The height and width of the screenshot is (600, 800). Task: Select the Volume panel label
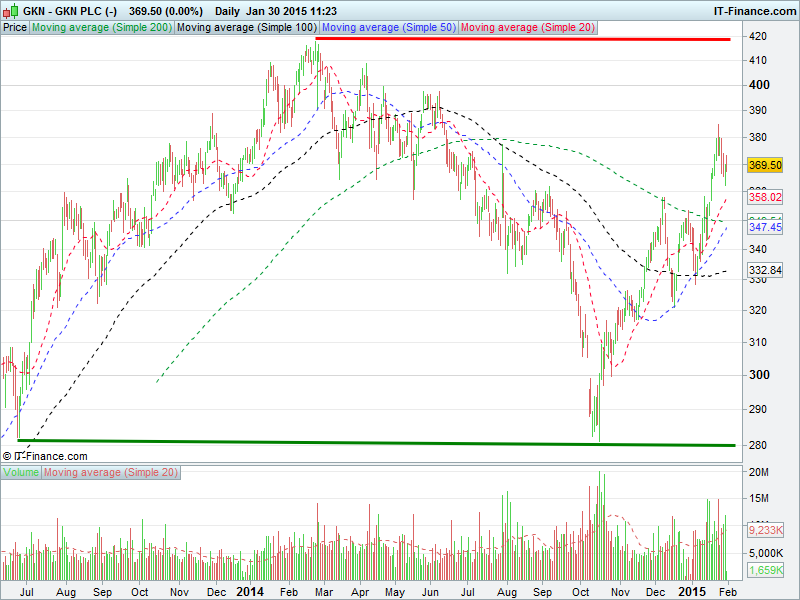tap(21, 471)
